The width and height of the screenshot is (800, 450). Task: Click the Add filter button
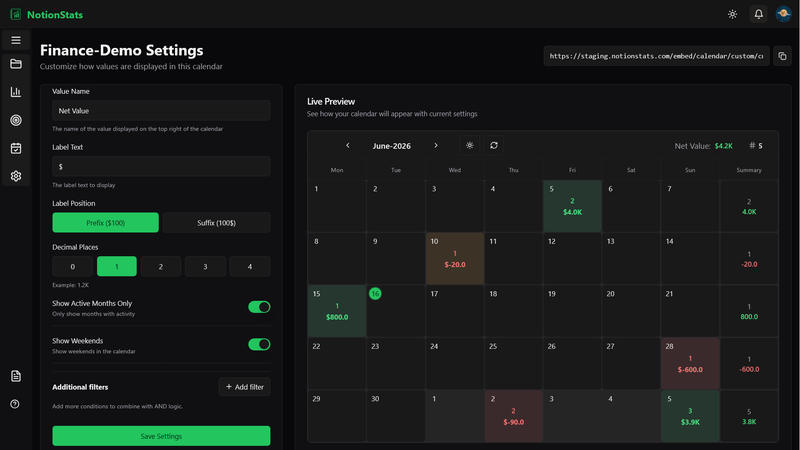(244, 387)
